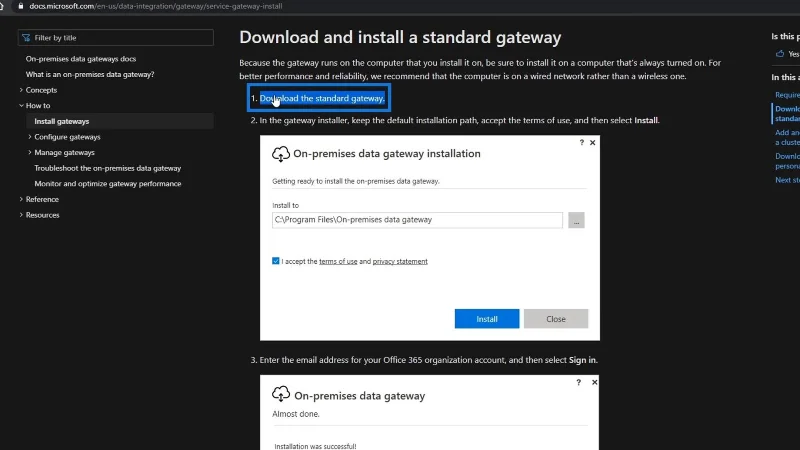Expand the Concepts section
Viewport: 800px width, 450px height.
(x=21, y=90)
